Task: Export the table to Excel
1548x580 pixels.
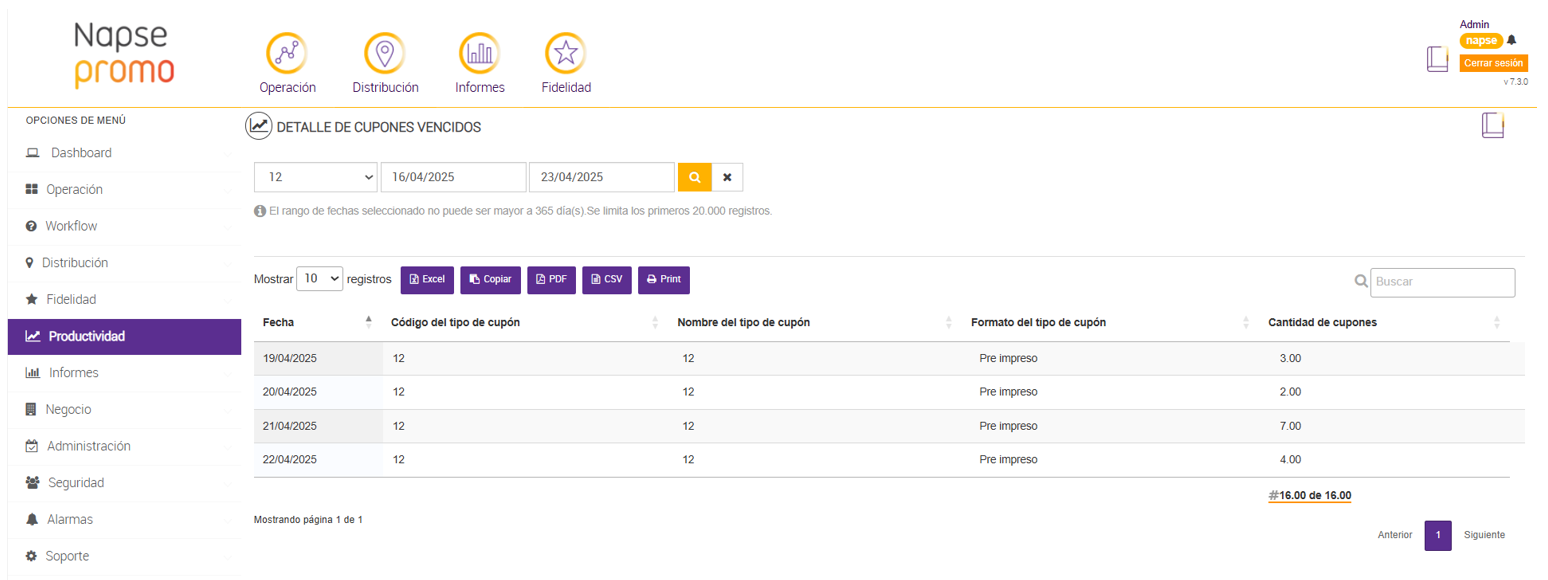Action: click(x=427, y=280)
